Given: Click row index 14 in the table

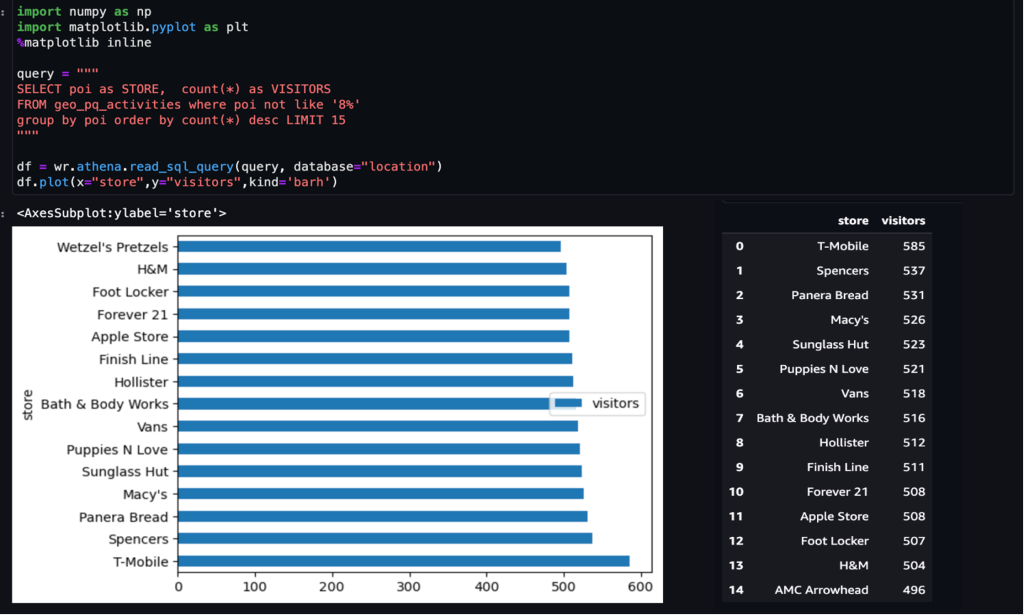Looking at the screenshot, I should coord(736,590).
